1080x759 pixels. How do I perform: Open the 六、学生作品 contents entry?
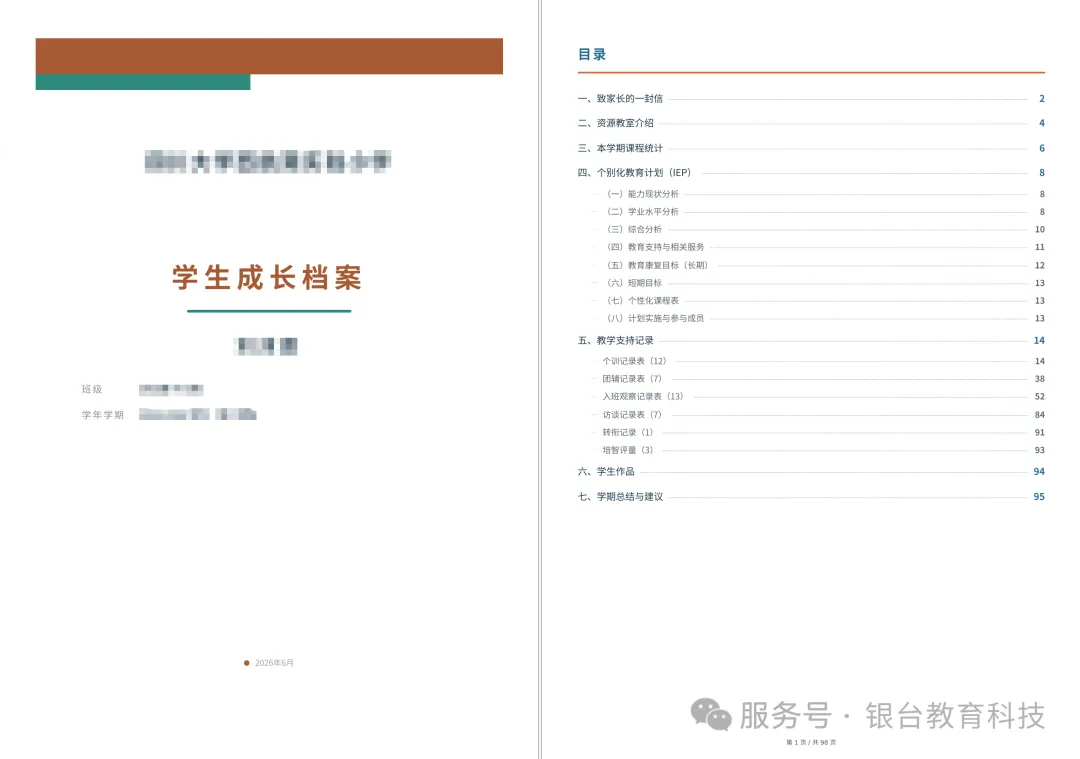click(x=605, y=472)
